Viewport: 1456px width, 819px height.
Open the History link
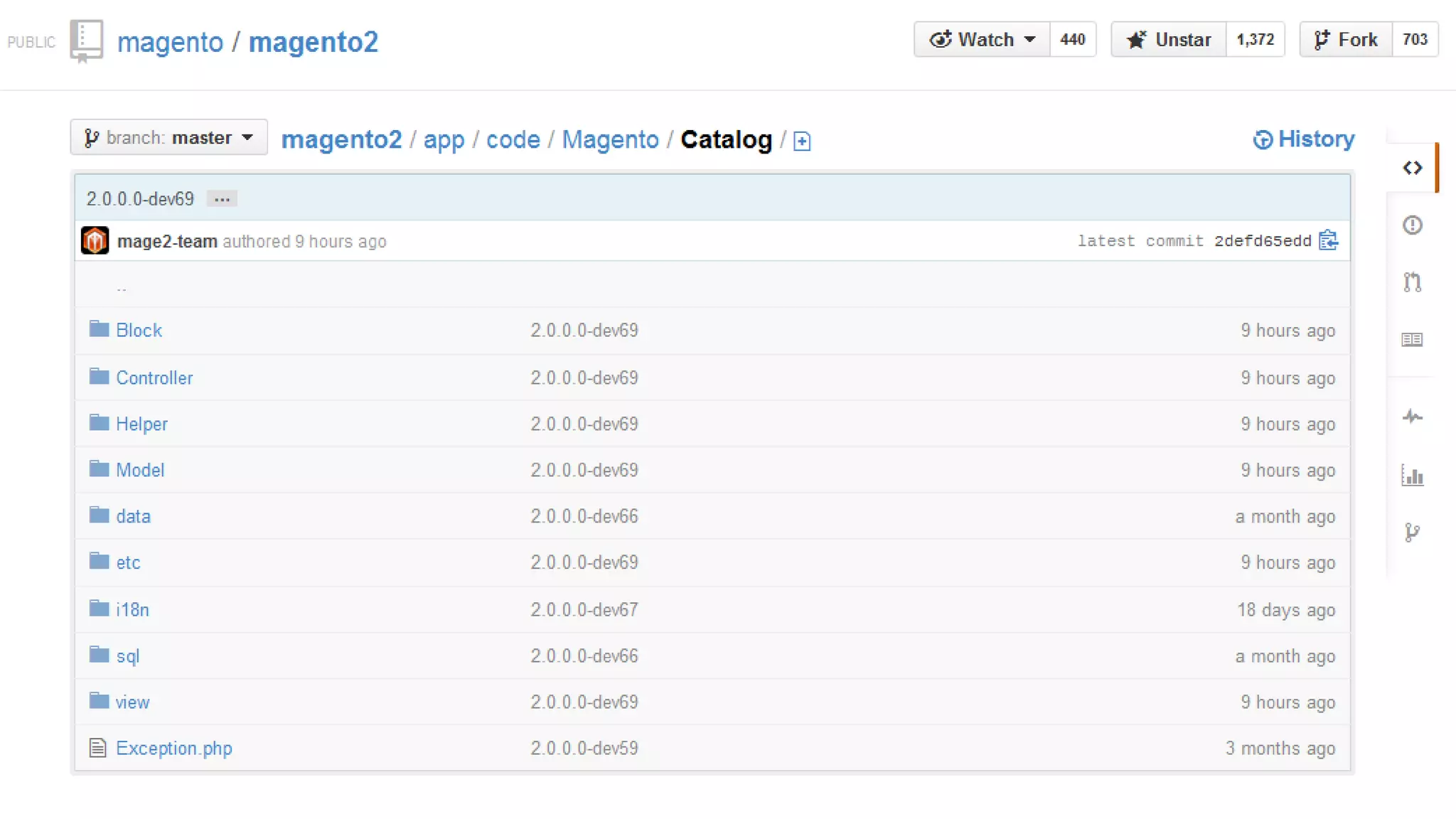(x=1304, y=139)
